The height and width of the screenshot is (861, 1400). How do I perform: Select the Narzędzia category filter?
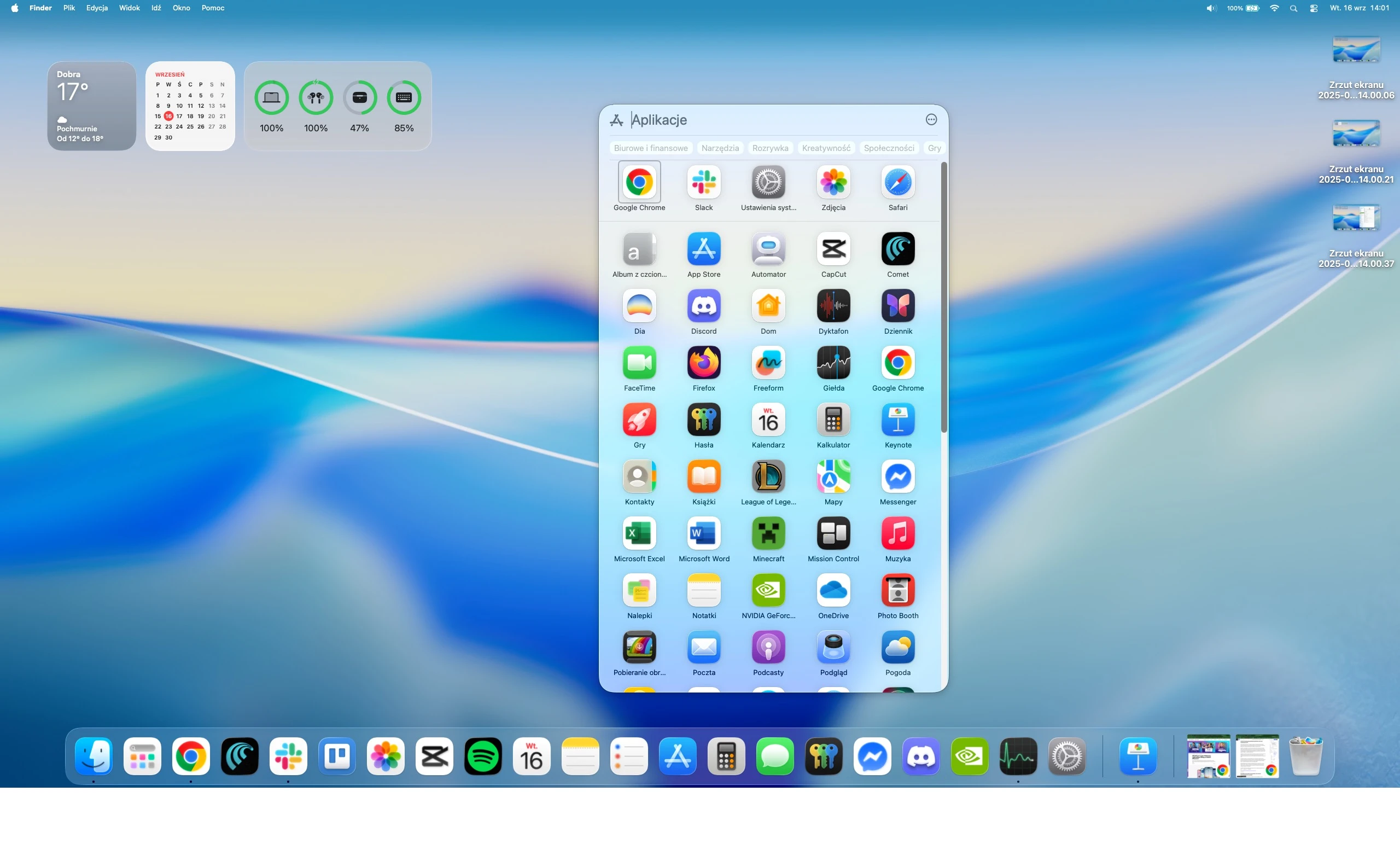(x=720, y=148)
